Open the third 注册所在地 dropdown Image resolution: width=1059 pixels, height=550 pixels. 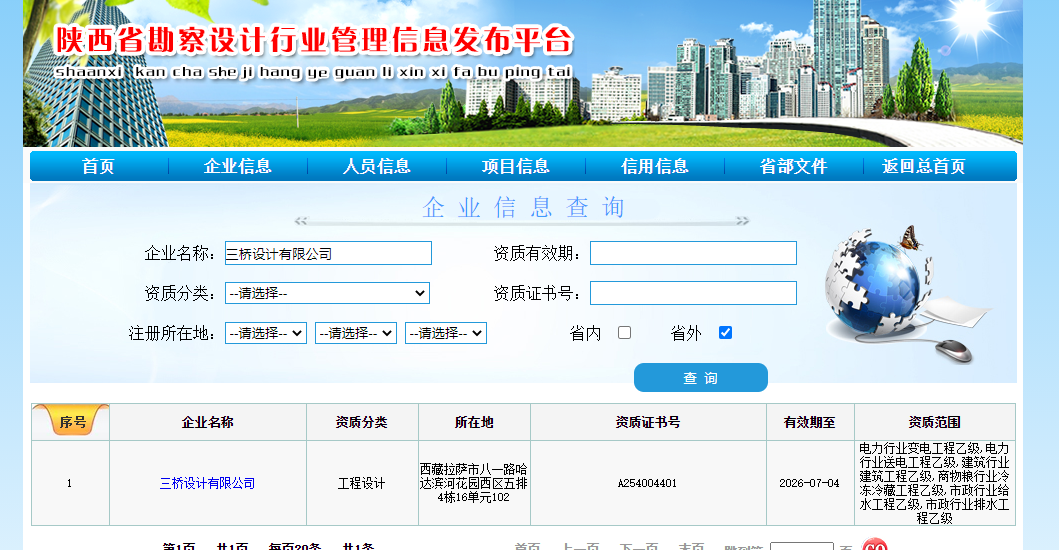pos(445,333)
